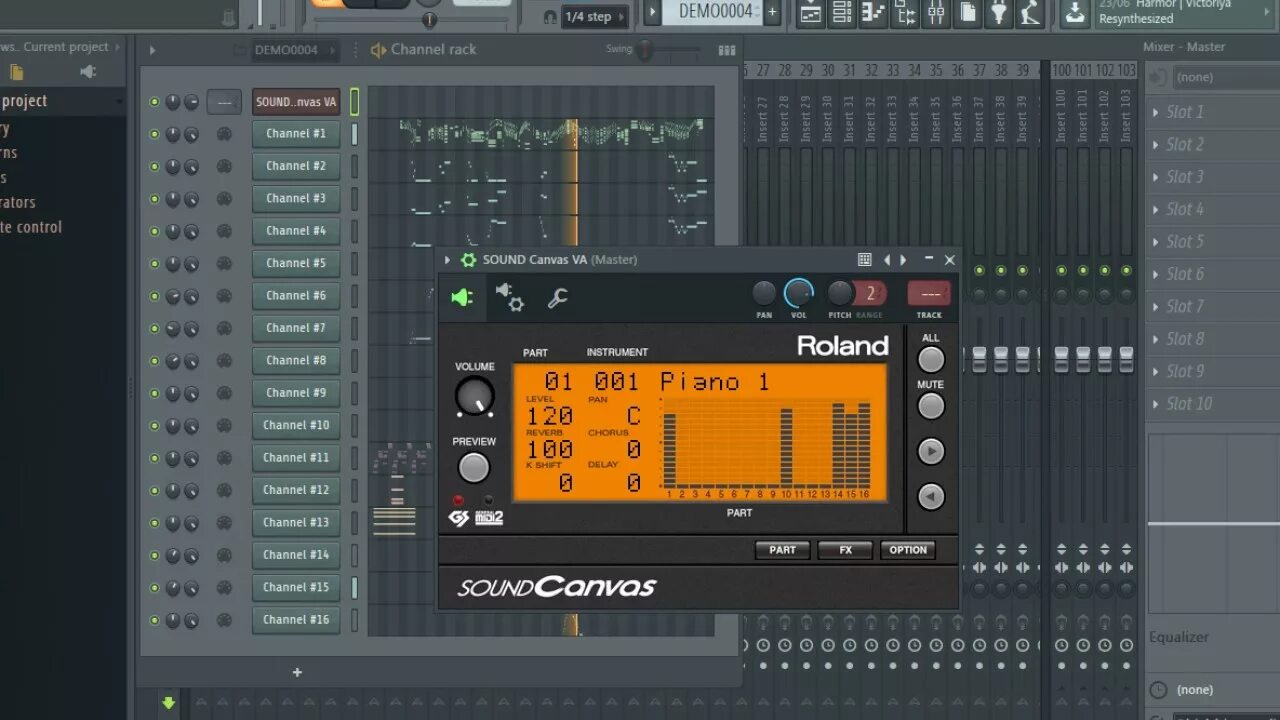This screenshot has width=1280, height=720.
Task: Mute Channel #12 with its green LED
Action: [154, 490]
